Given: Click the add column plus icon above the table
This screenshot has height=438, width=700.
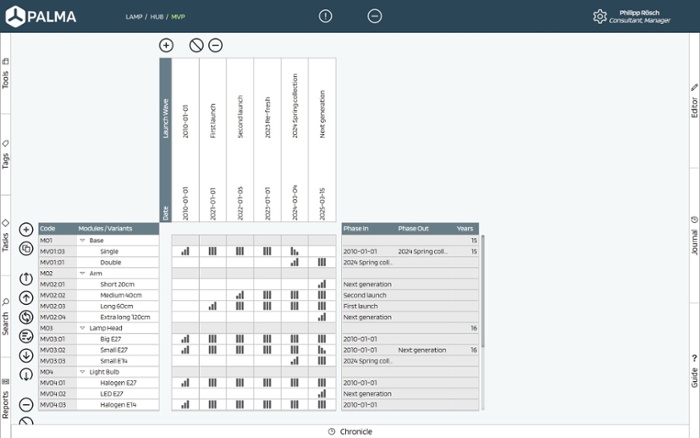Looking at the screenshot, I should coord(166,45).
